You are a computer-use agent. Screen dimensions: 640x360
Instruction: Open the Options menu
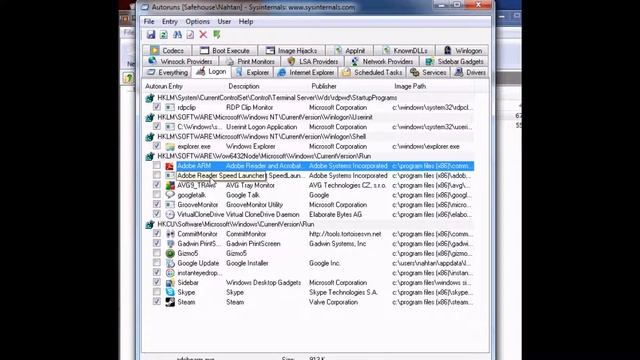[x=198, y=22]
